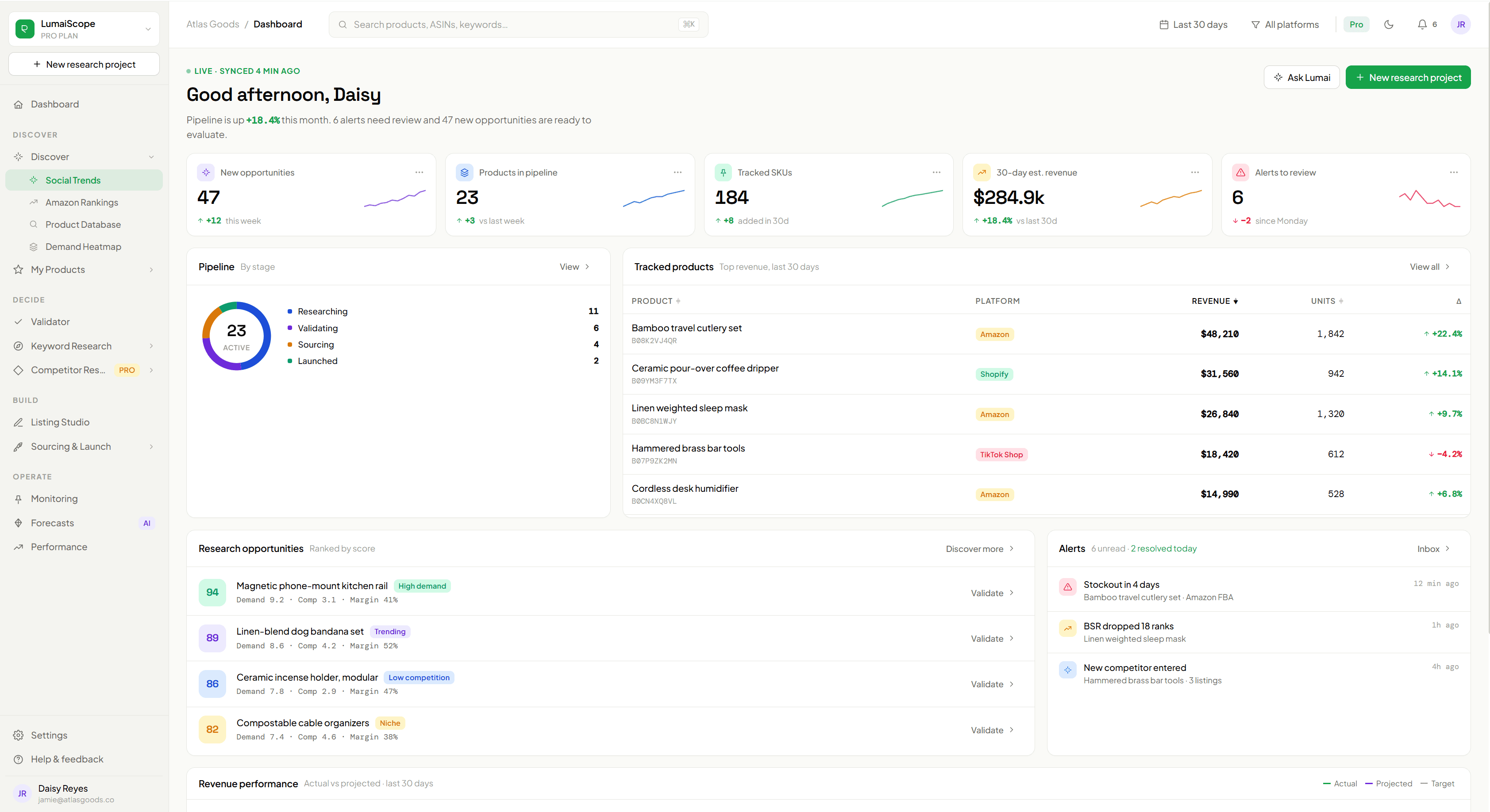Click search magnifier icon in search bar
The width and height of the screenshot is (1490, 812).
point(343,24)
